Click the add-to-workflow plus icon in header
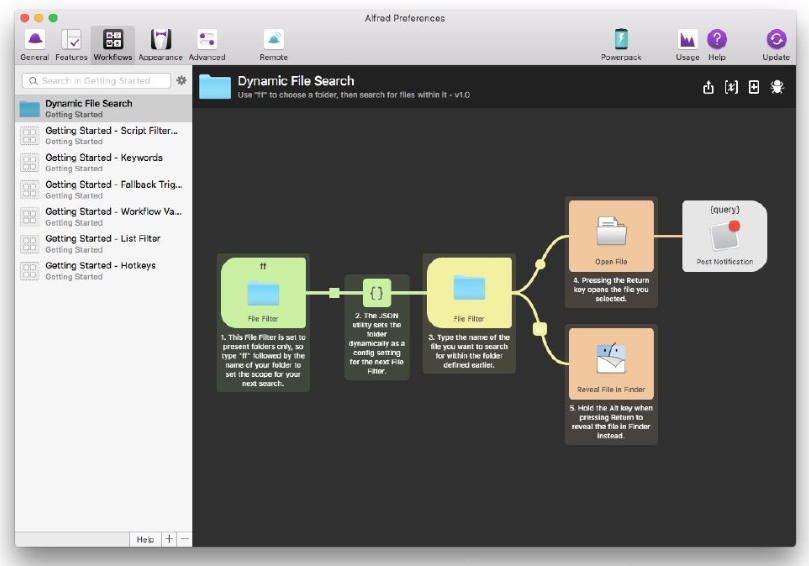 [x=754, y=87]
